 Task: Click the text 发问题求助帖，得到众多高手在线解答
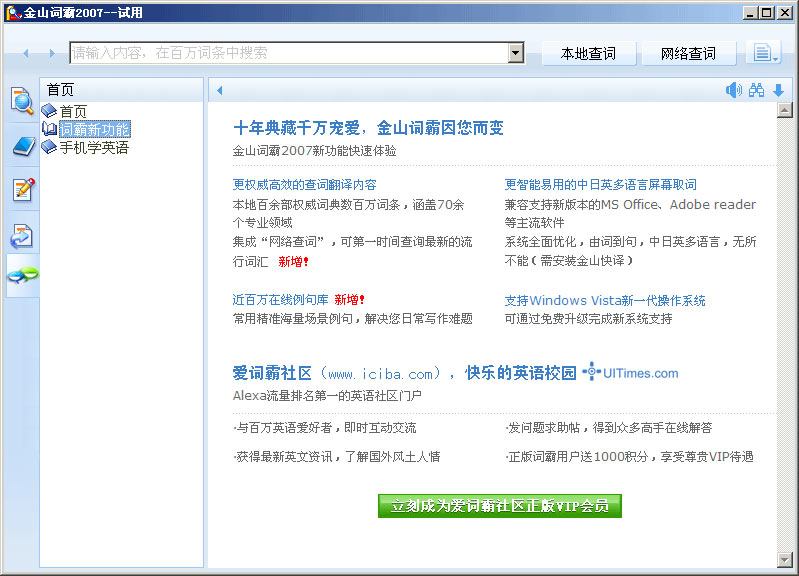pyautogui.click(x=609, y=428)
